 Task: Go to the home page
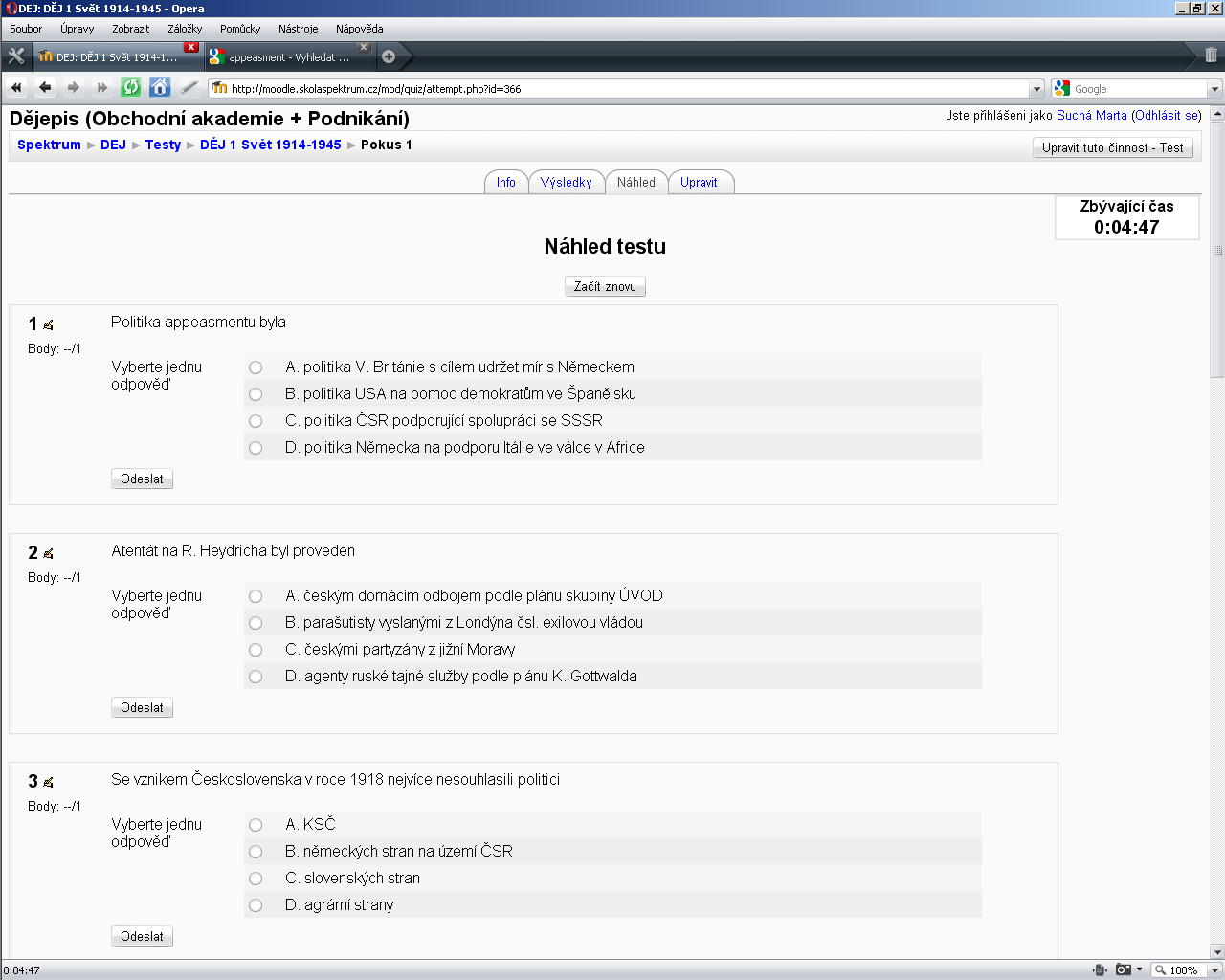point(160,87)
